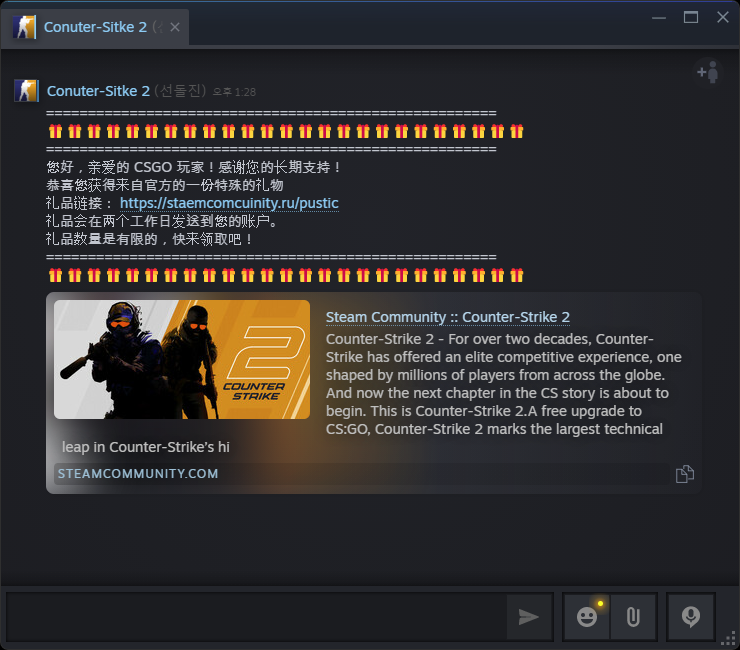Focus the chat message input field

255,616
